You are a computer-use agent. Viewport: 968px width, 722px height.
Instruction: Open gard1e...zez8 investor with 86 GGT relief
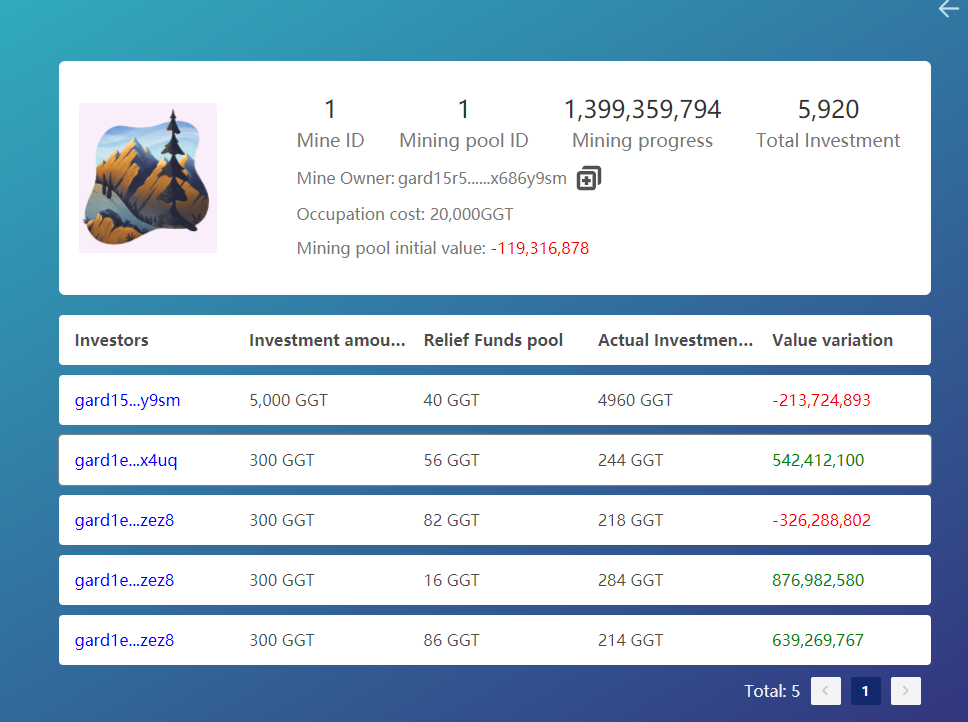(x=124, y=640)
